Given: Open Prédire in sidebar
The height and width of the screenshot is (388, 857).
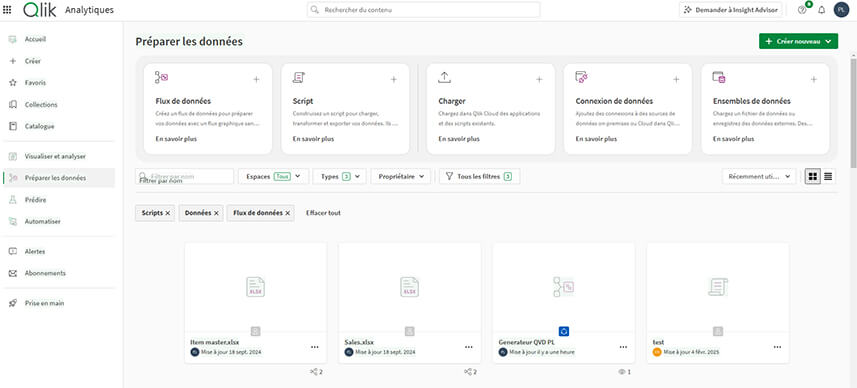Looking at the screenshot, I should click(x=35, y=200).
